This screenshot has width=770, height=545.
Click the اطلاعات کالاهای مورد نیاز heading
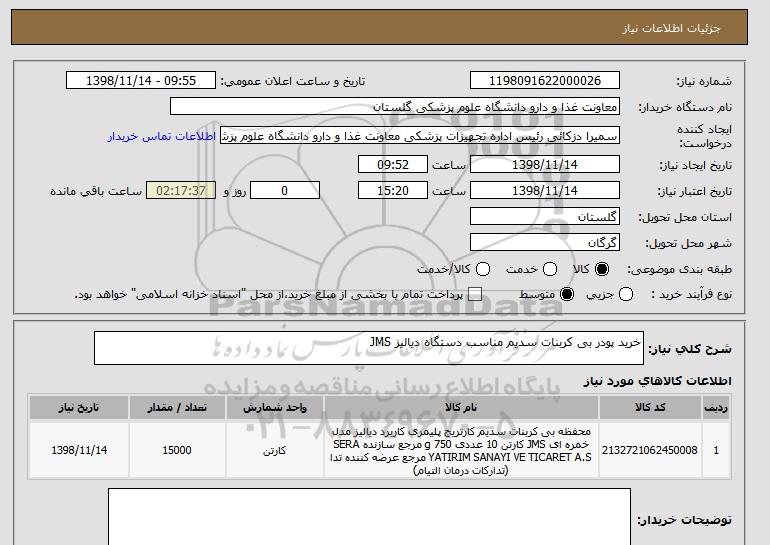[x=657, y=381]
